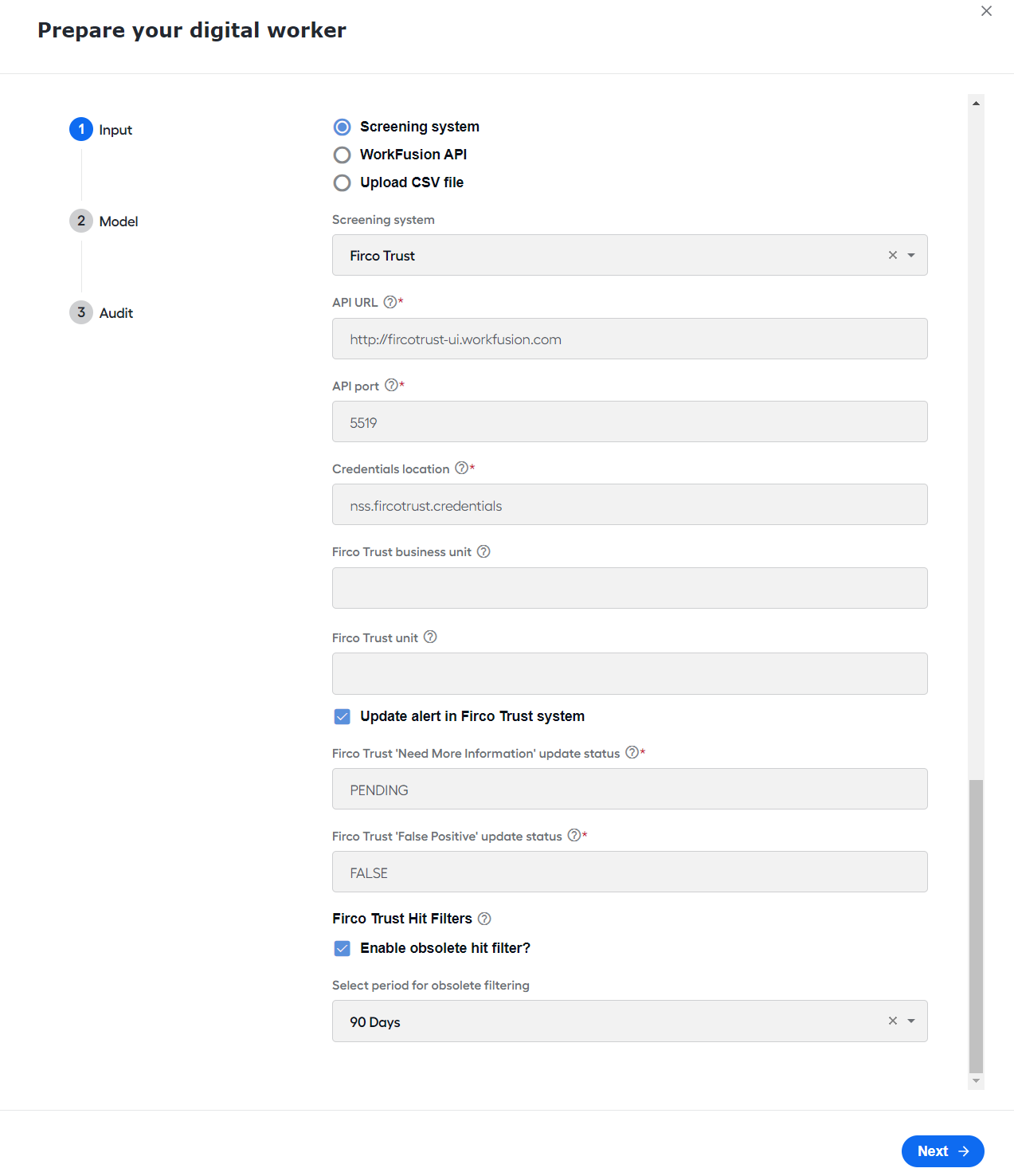This screenshot has height=1176, width=1014.
Task: Click into the API port field
Action: [629, 421]
